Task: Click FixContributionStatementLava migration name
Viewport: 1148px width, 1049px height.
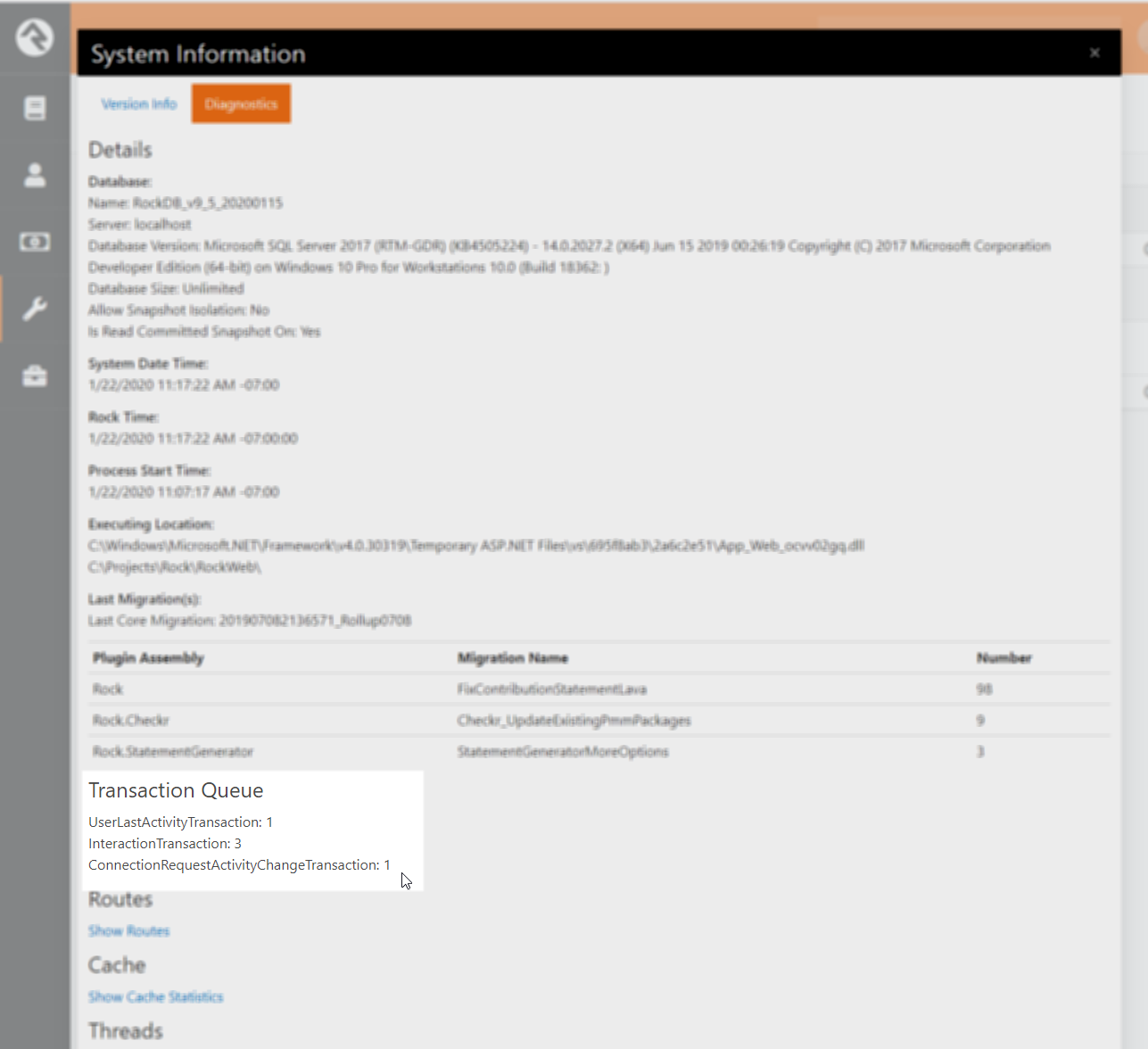Action: coord(552,689)
